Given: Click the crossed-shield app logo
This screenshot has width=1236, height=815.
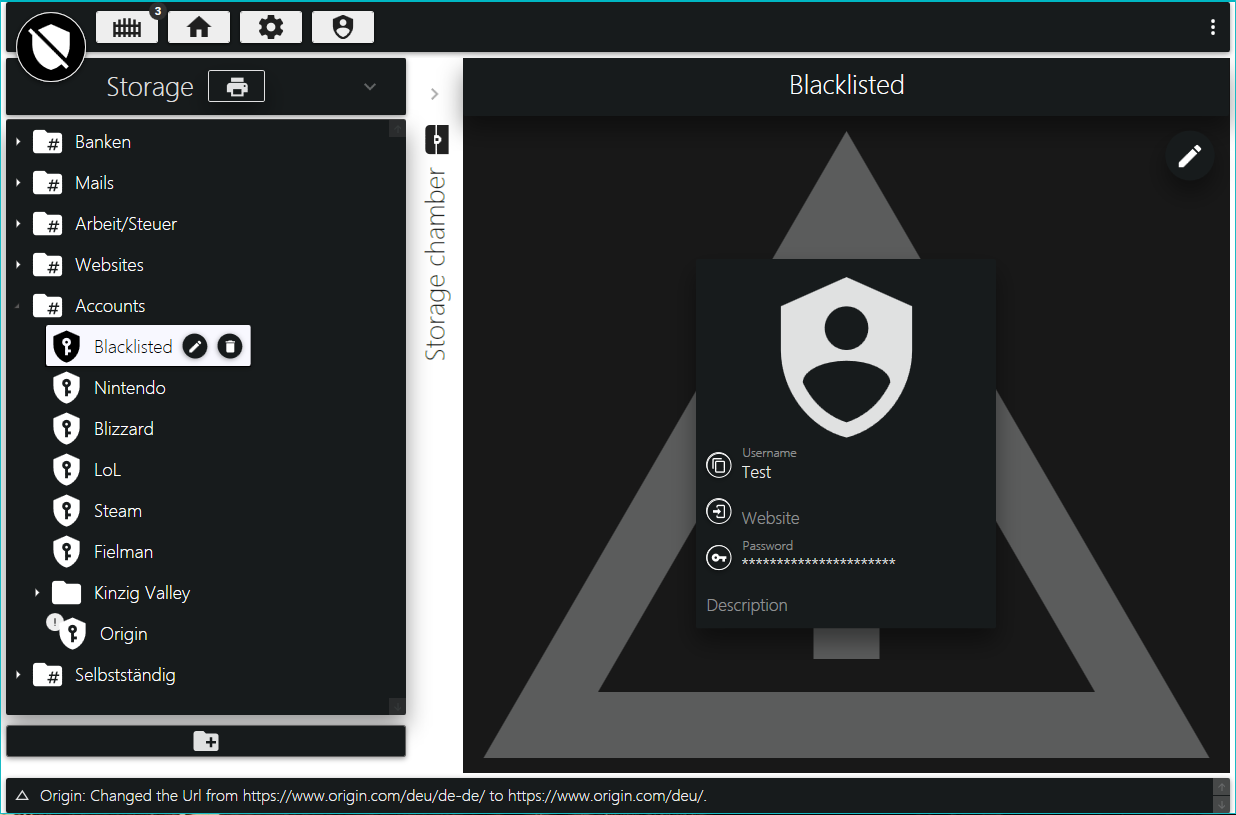Looking at the screenshot, I should 51,46.
